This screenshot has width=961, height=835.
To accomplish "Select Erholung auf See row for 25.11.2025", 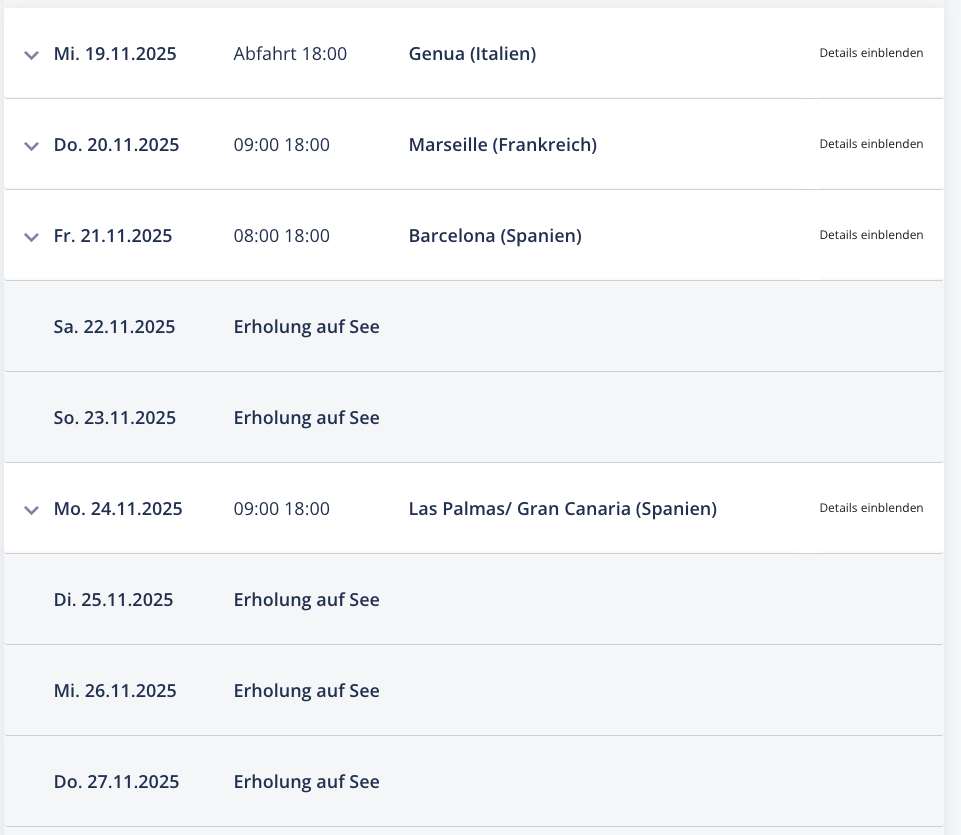I will 474,600.
